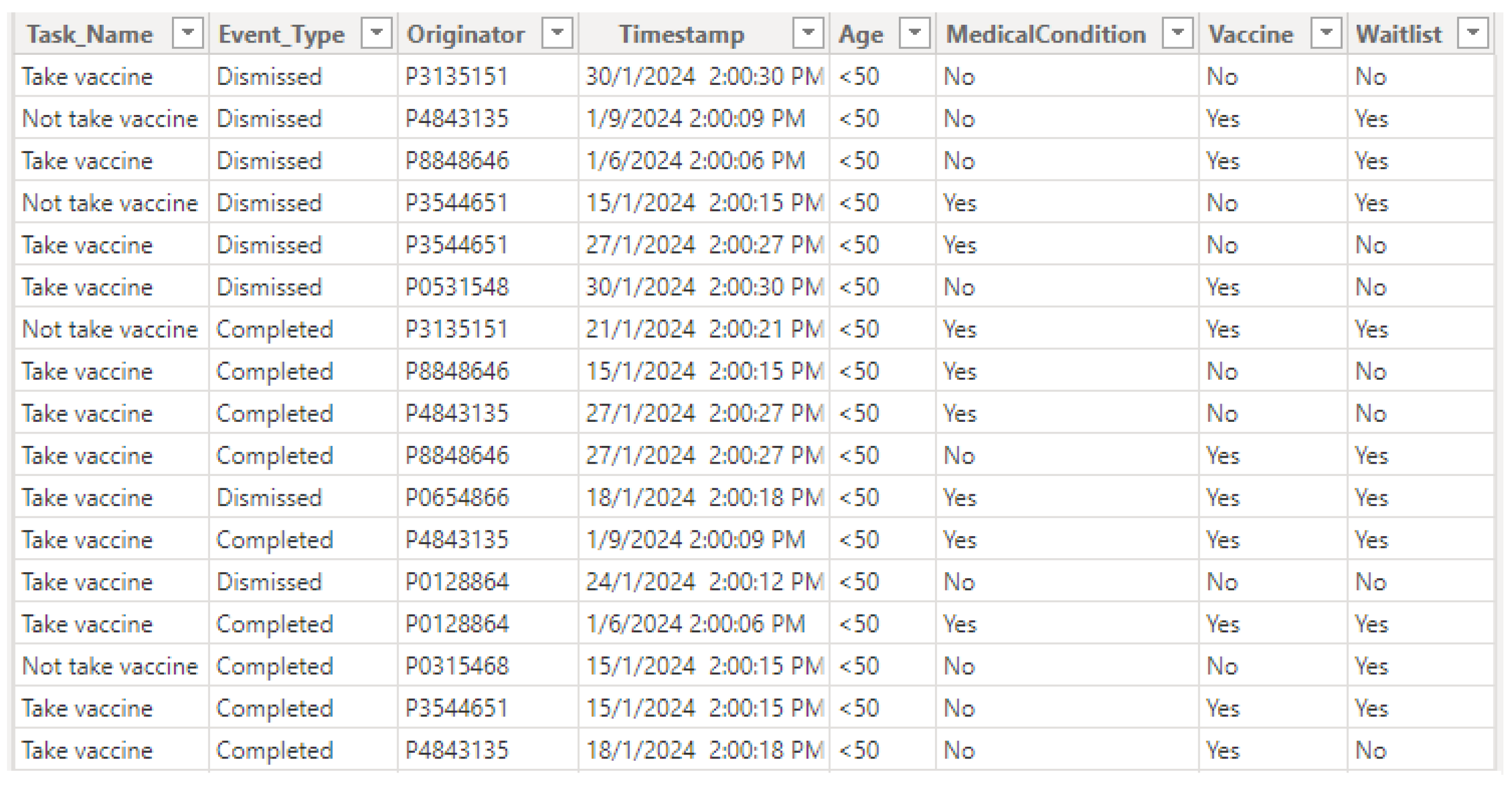Open the MedicalCondition filter dropdown
Image resolution: width=1512 pixels, height=786 pixels.
click(x=1177, y=33)
